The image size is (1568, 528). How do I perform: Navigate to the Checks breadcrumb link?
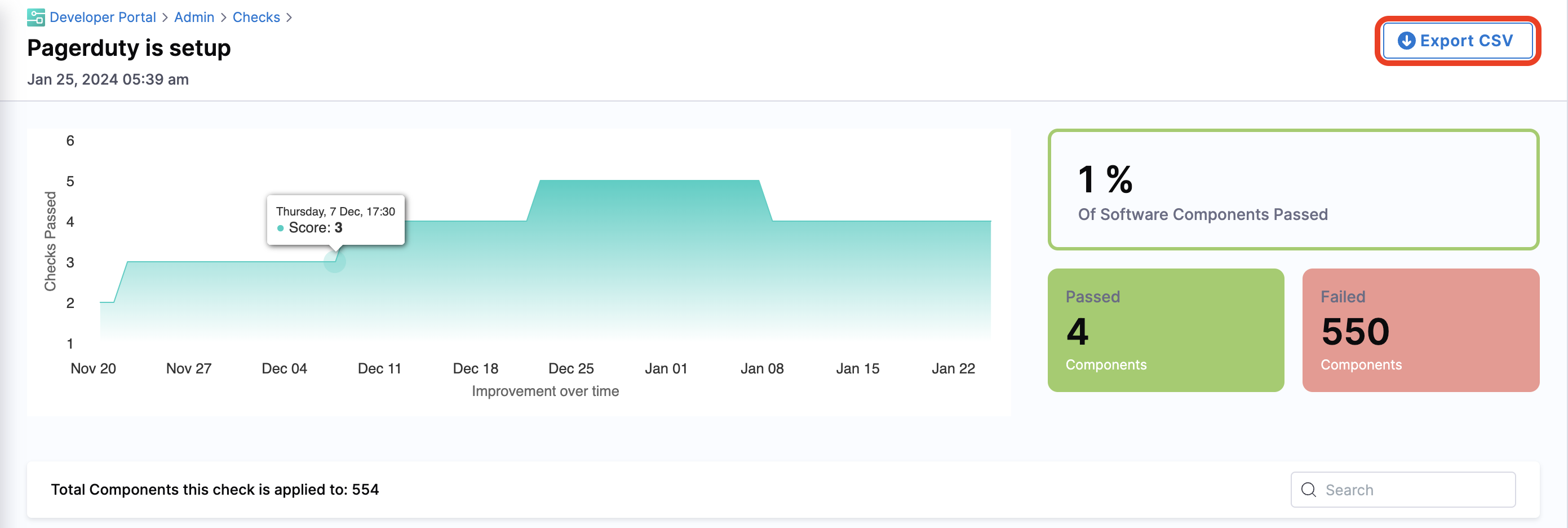pyautogui.click(x=256, y=17)
